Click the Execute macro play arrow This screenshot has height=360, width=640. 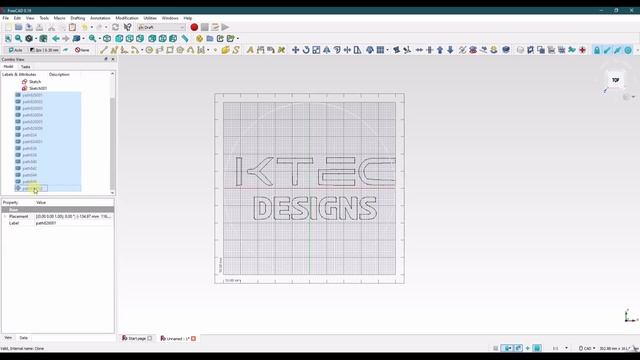(225, 27)
